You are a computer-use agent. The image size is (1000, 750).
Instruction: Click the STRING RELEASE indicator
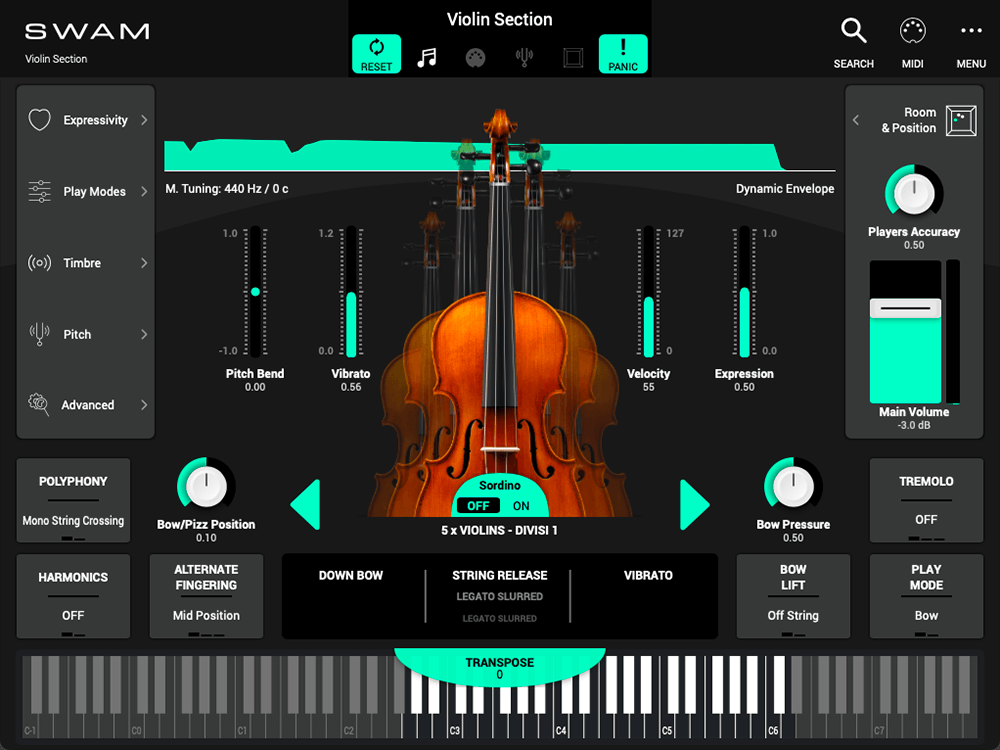499,575
